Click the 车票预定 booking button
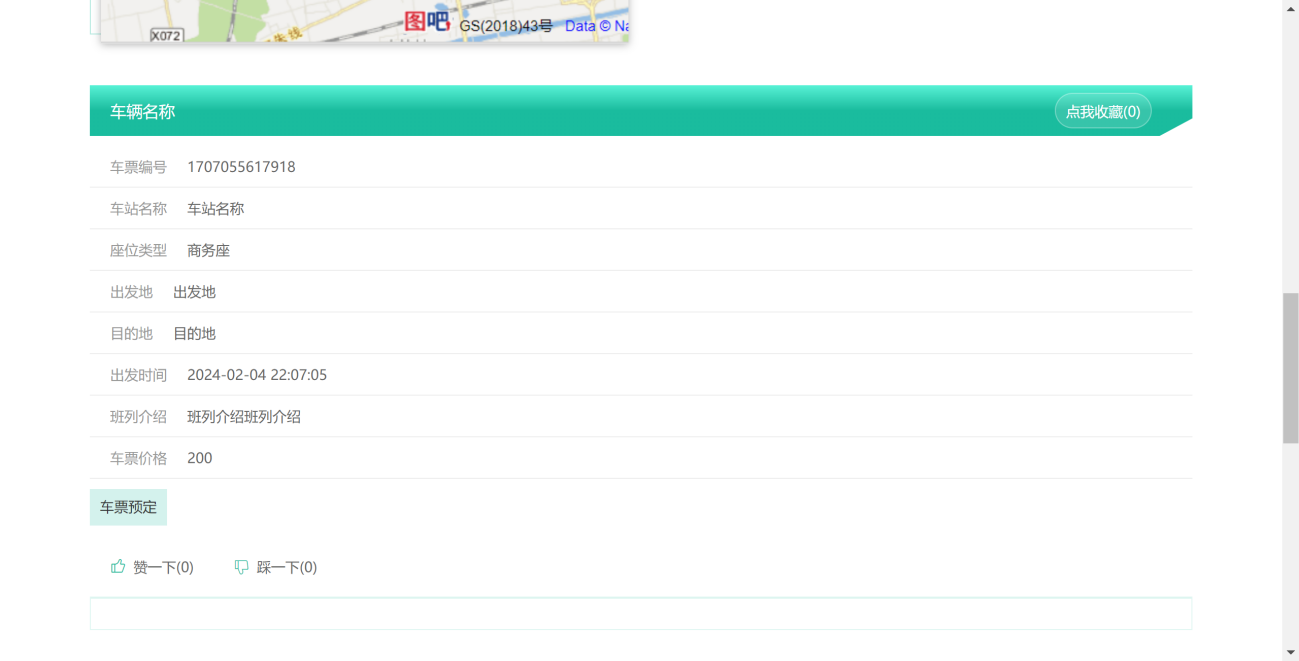Viewport: 1299px width, 661px height. click(x=128, y=507)
